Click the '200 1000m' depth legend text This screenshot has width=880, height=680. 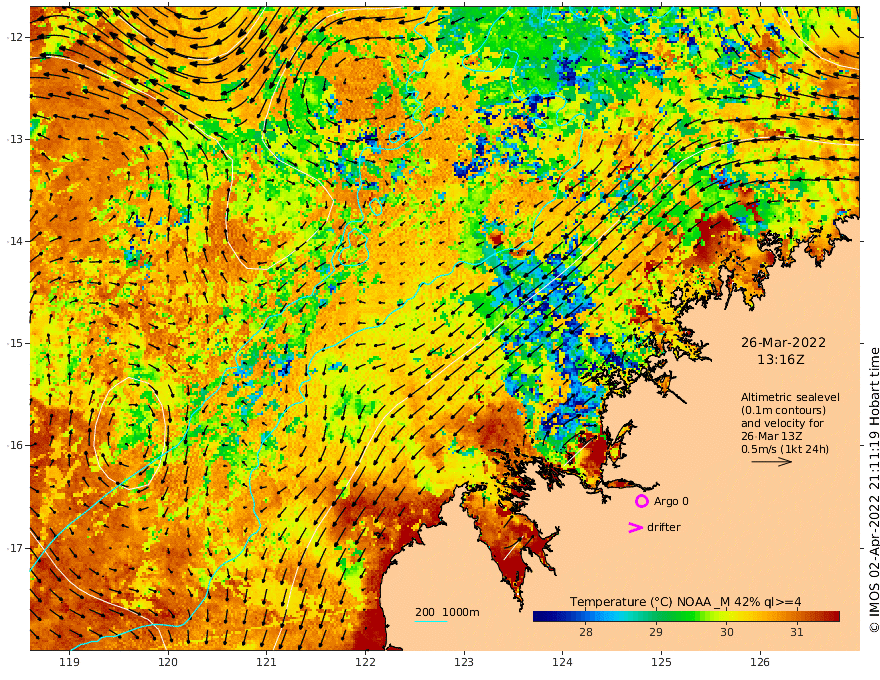click(447, 612)
